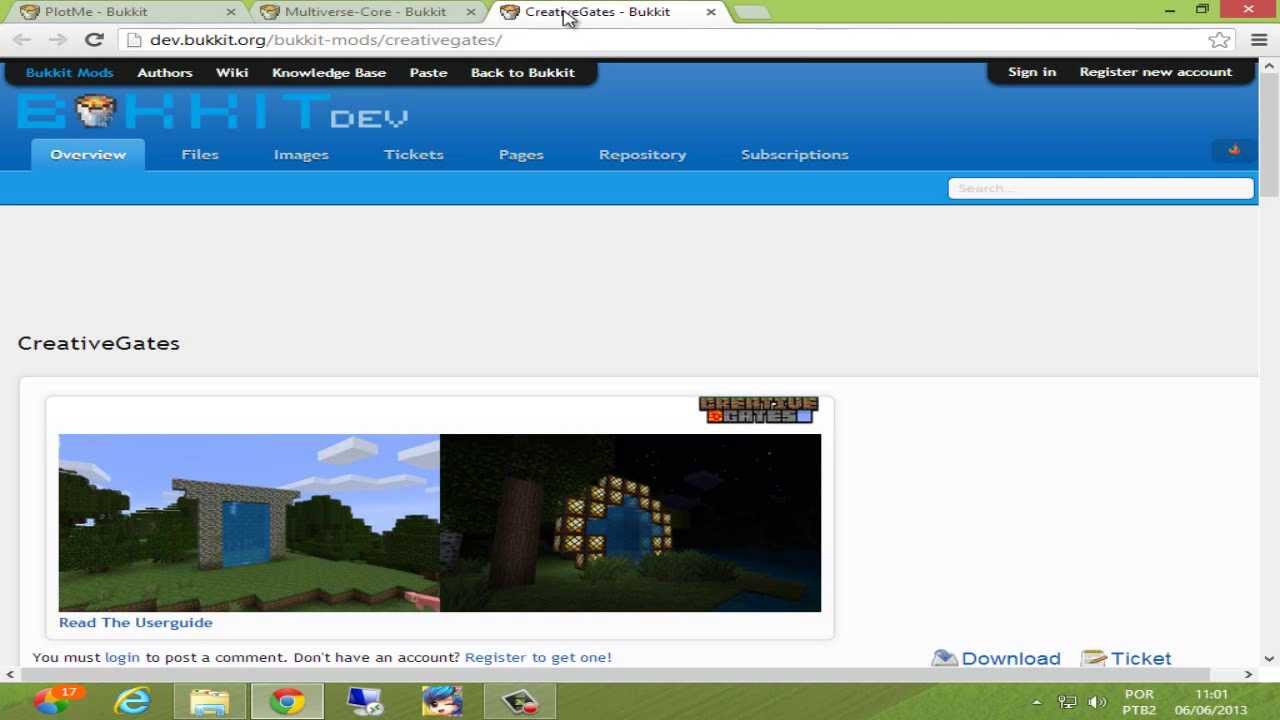Open the recorder app in taskbar

coord(519,702)
